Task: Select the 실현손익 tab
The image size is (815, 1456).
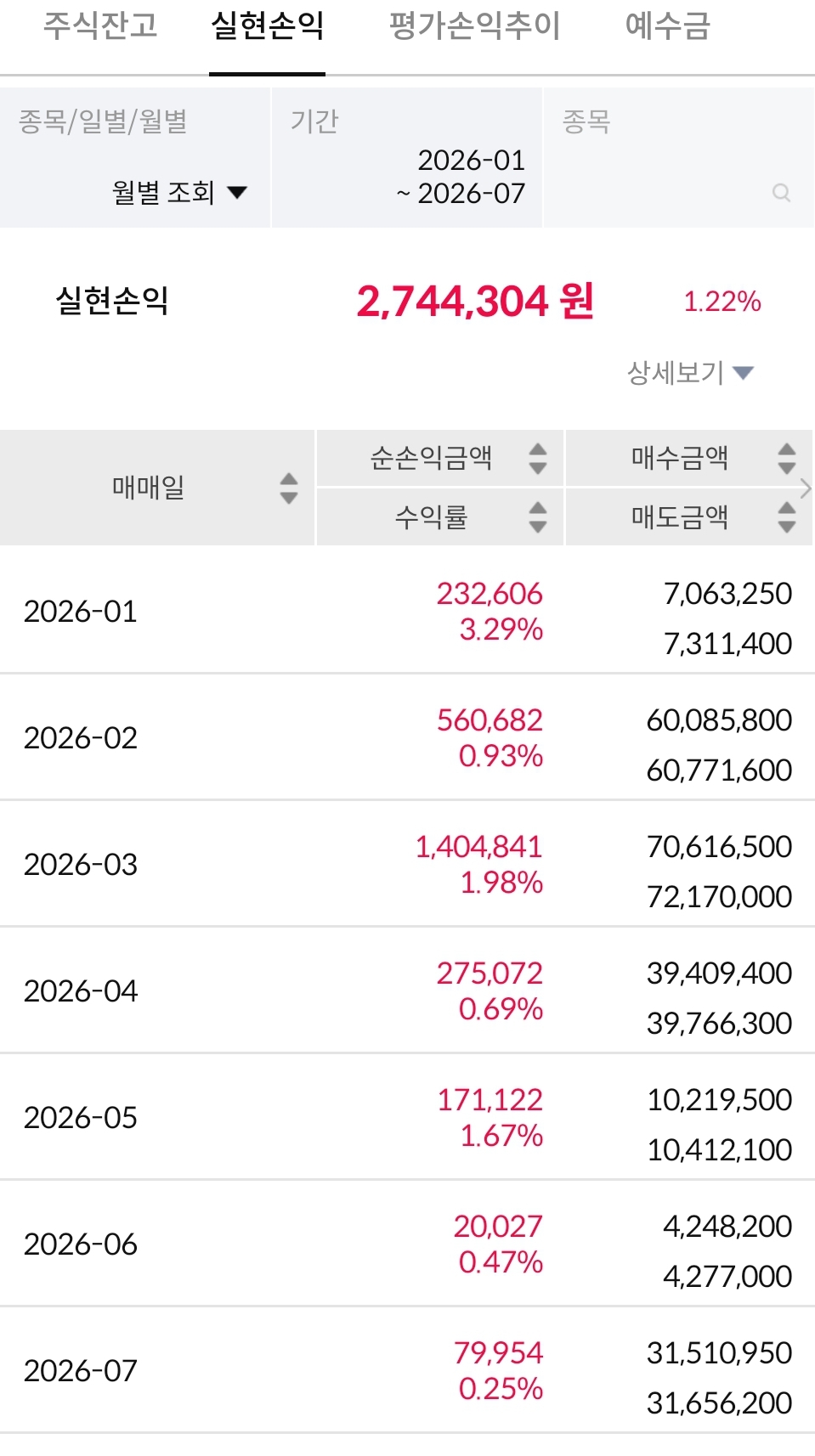Action: 268,25
